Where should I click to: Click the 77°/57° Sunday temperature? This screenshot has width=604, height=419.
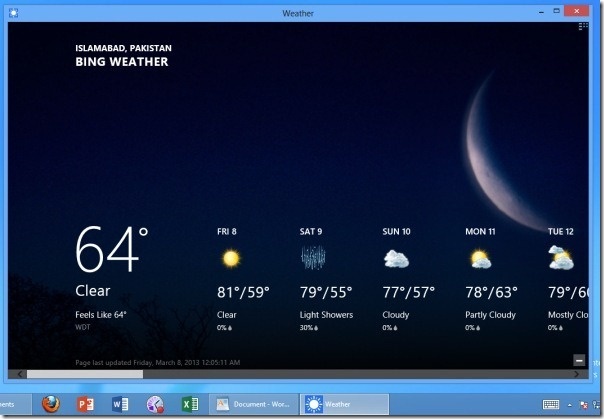tap(408, 292)
